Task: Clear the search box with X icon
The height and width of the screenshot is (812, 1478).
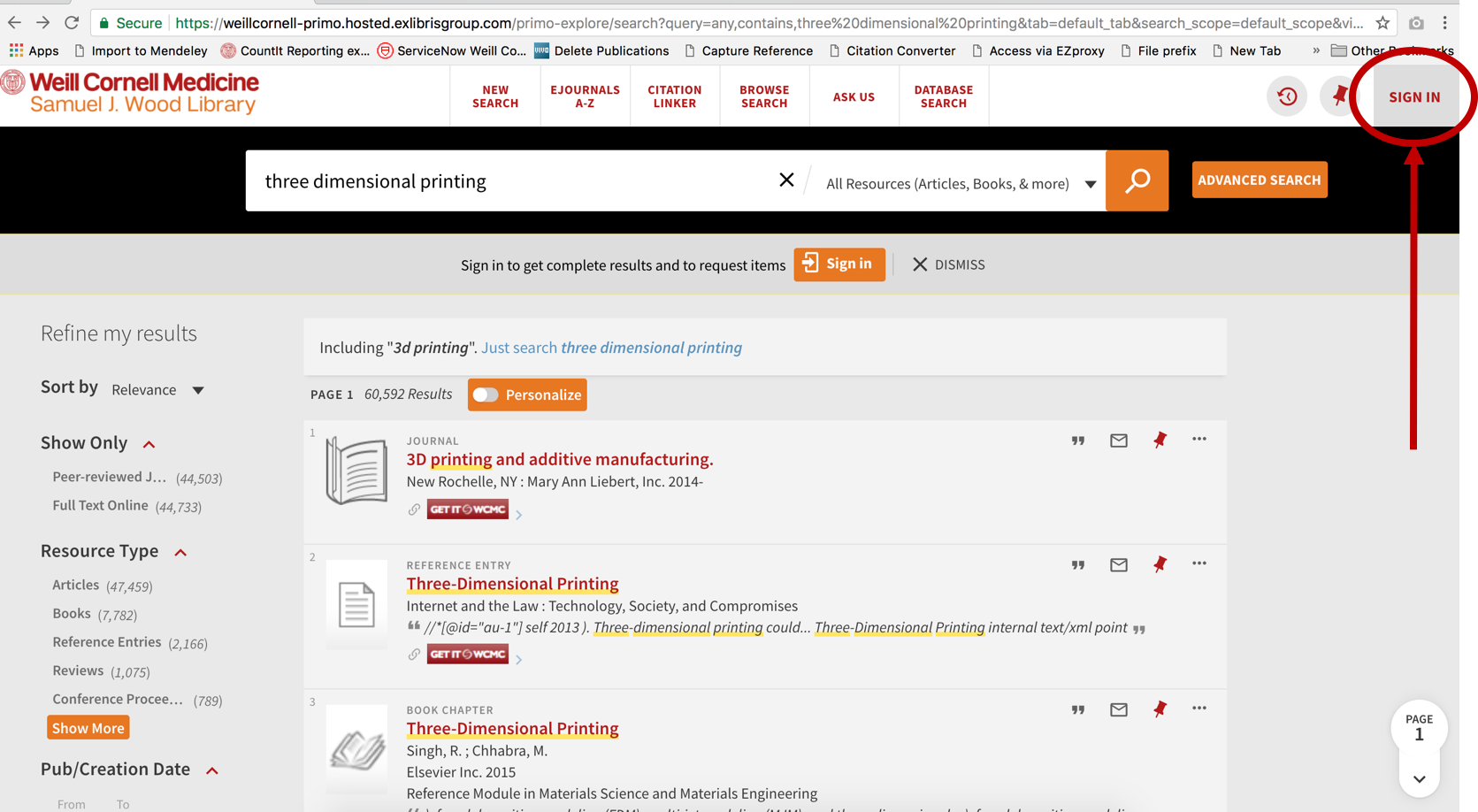Action: (x=786, y=180)
